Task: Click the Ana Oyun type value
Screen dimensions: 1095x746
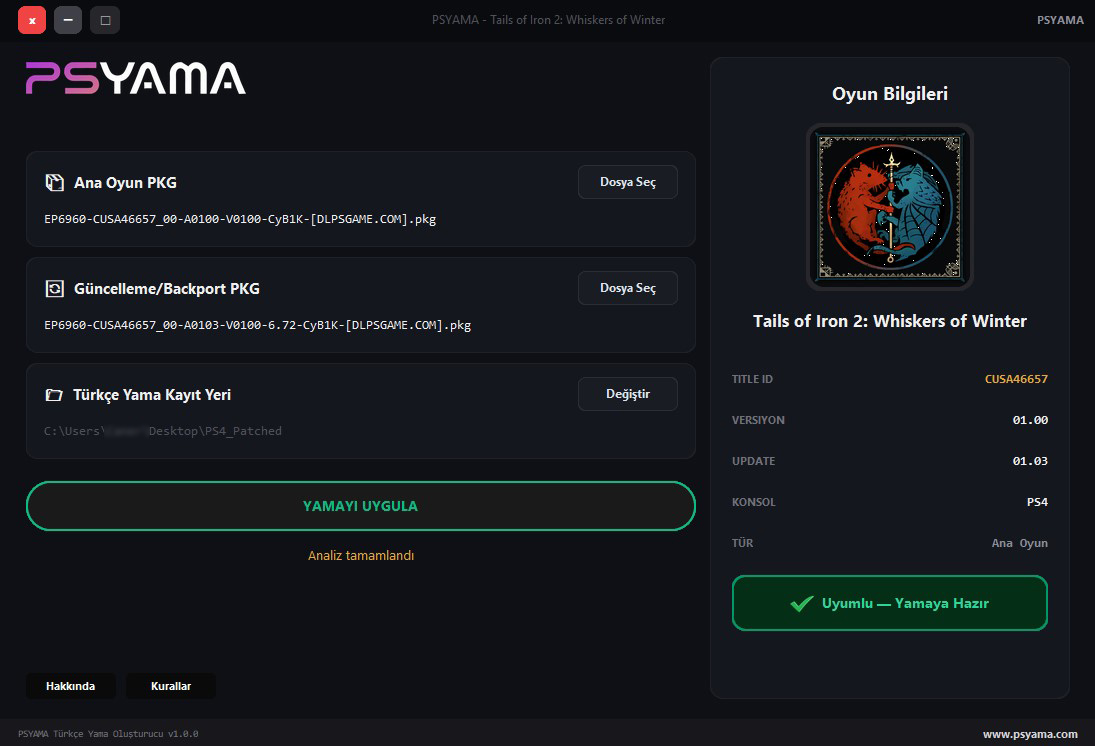Action: click(x=1020, y=543)
